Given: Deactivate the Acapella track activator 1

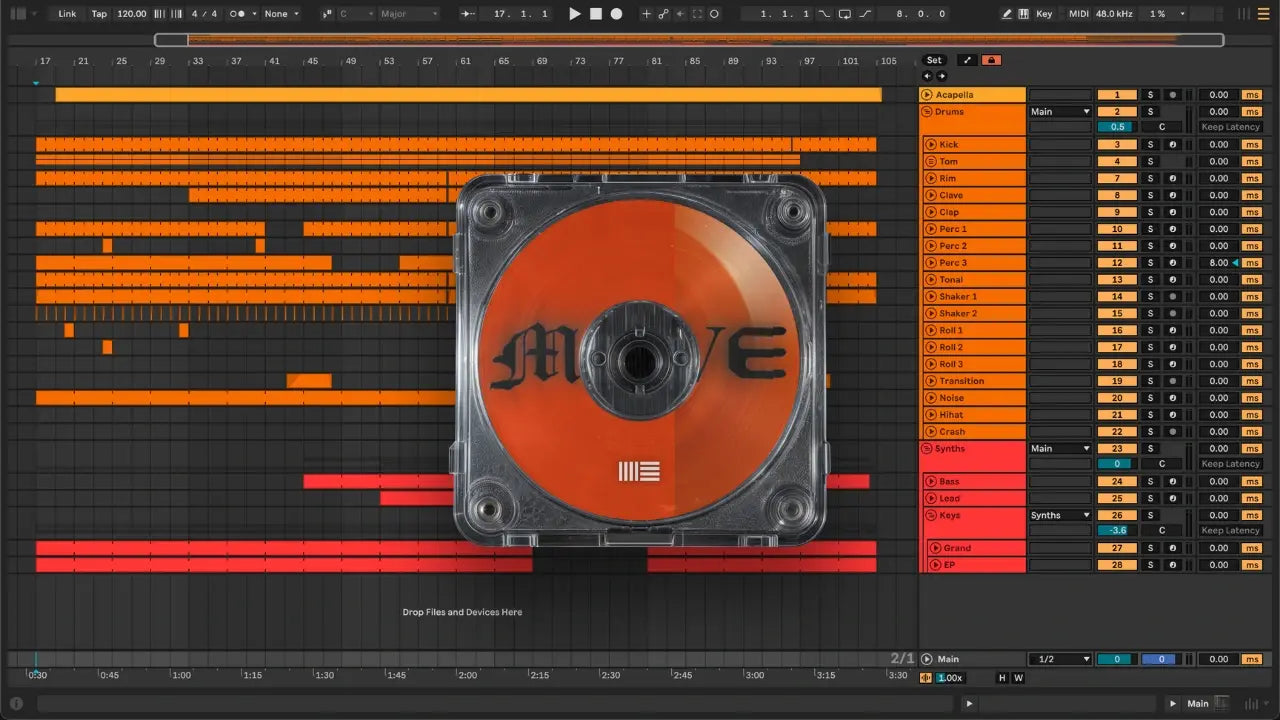Looking at the screenshot, I should tap(1117, 95).
